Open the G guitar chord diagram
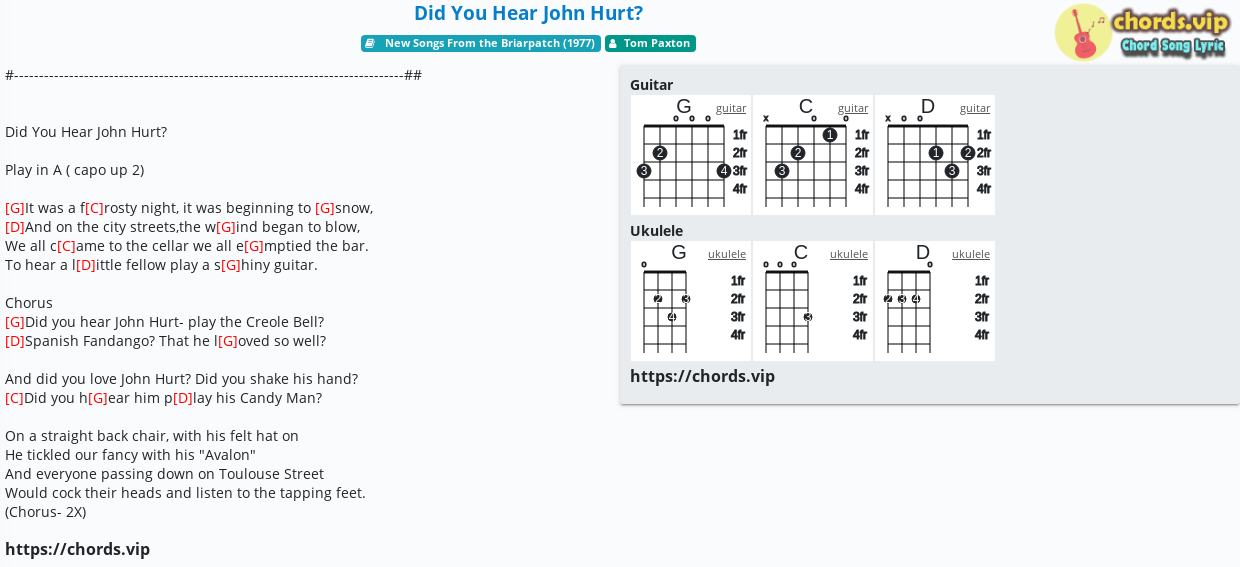The width and height of the screenshot is (1240, 567). [691, 155]
